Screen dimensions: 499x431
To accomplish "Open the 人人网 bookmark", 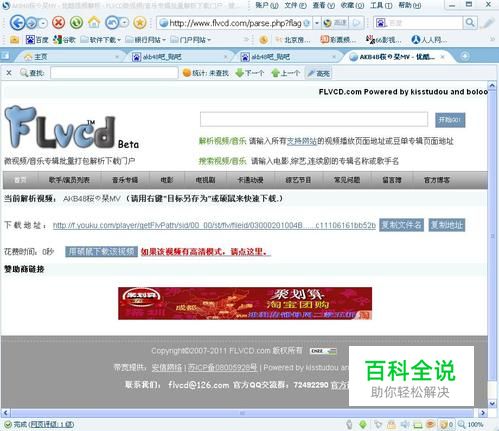I will click(428, 40).
